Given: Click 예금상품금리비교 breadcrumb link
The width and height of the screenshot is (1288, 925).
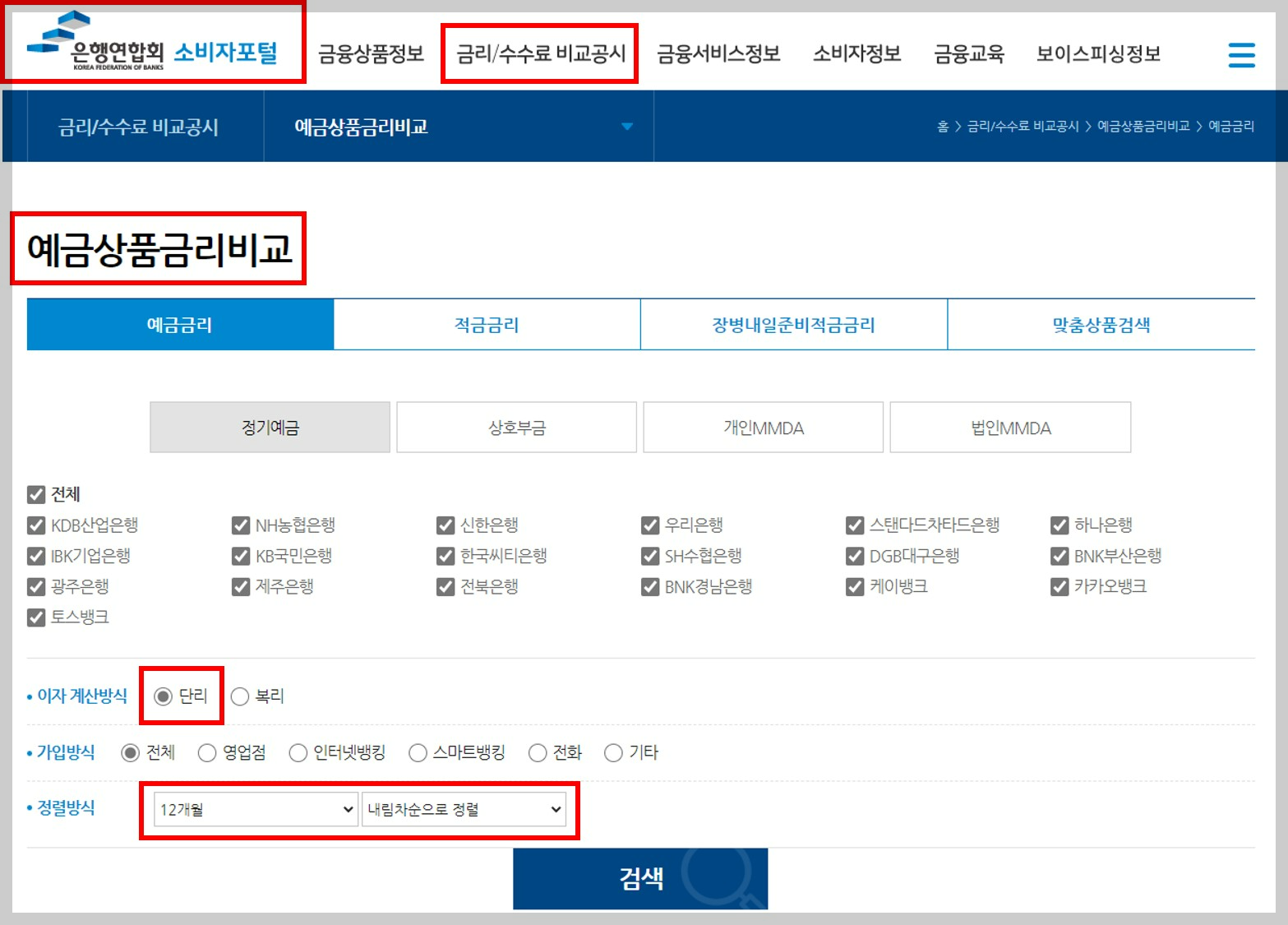Looking at the screenshot, I should point(1143,127).
